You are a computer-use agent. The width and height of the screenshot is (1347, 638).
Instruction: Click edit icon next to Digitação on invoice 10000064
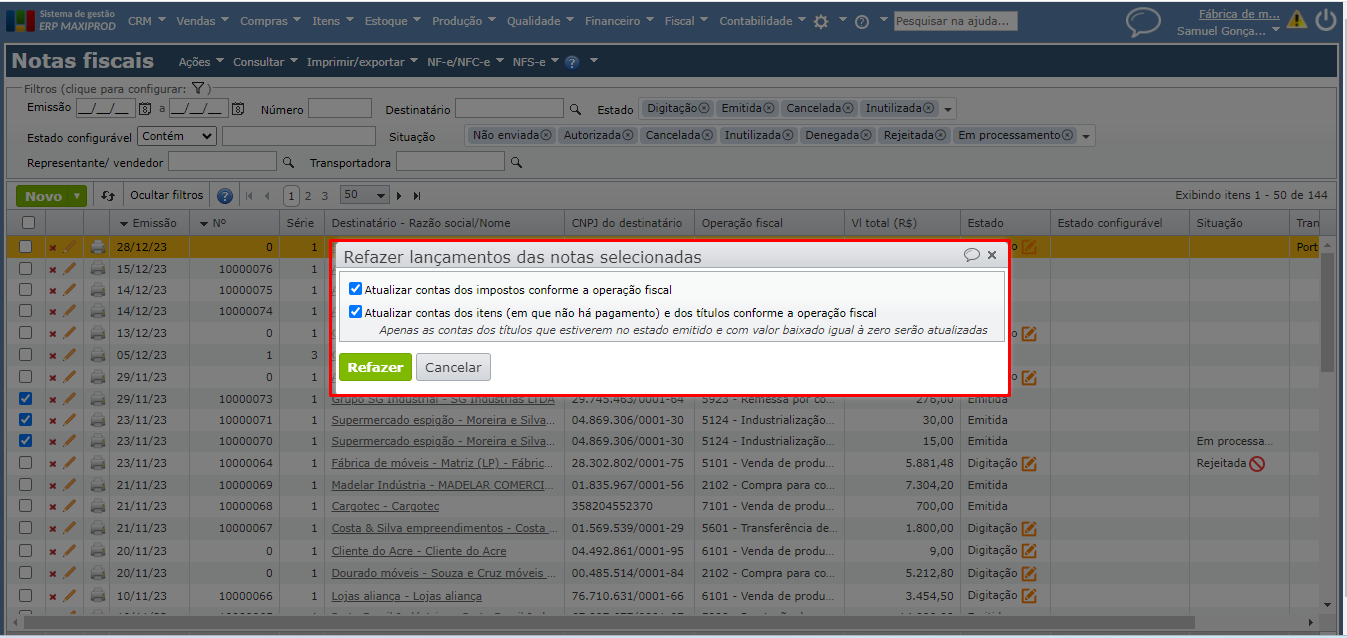(x=1029, y=463)
